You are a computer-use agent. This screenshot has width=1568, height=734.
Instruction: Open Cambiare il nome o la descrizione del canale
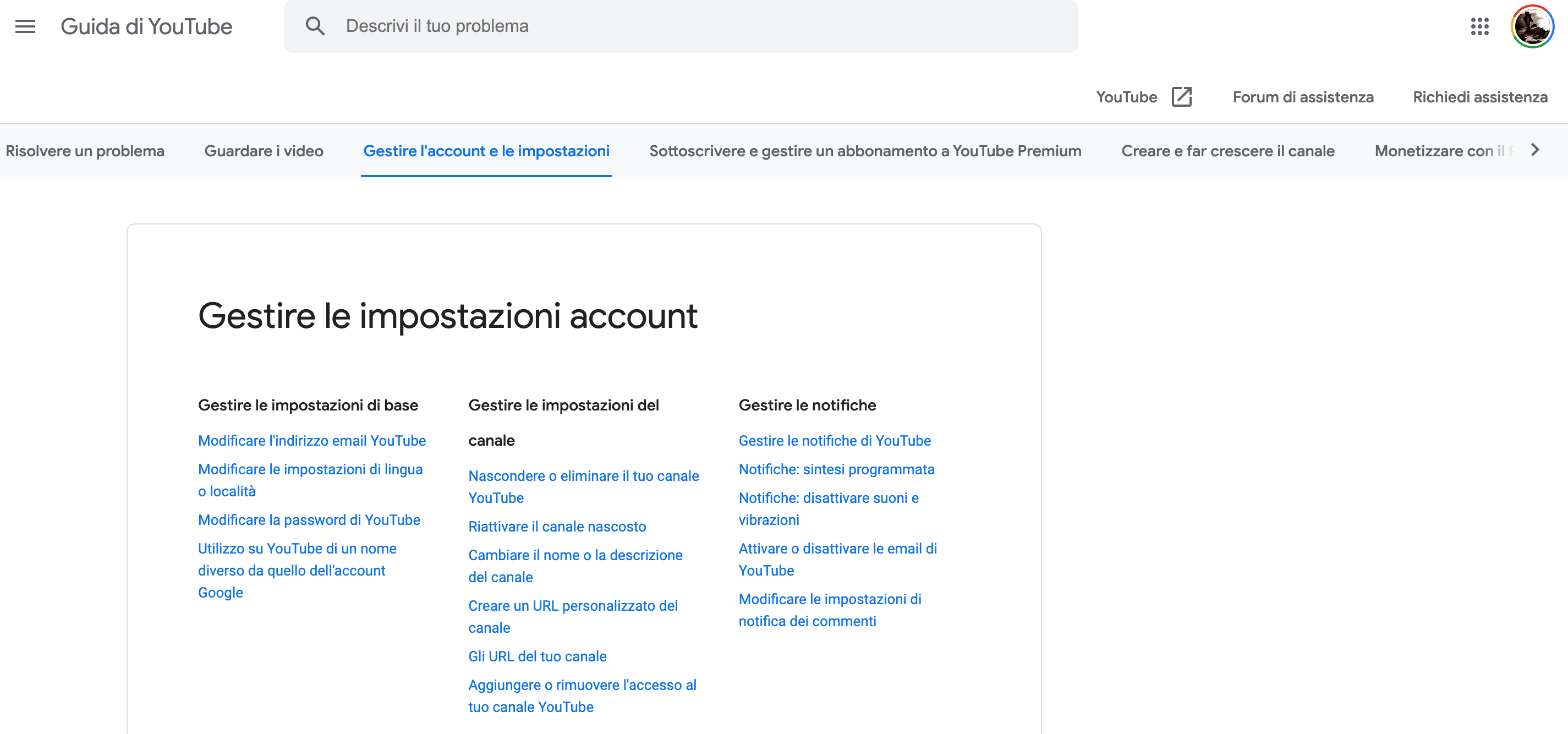(575, 566)
